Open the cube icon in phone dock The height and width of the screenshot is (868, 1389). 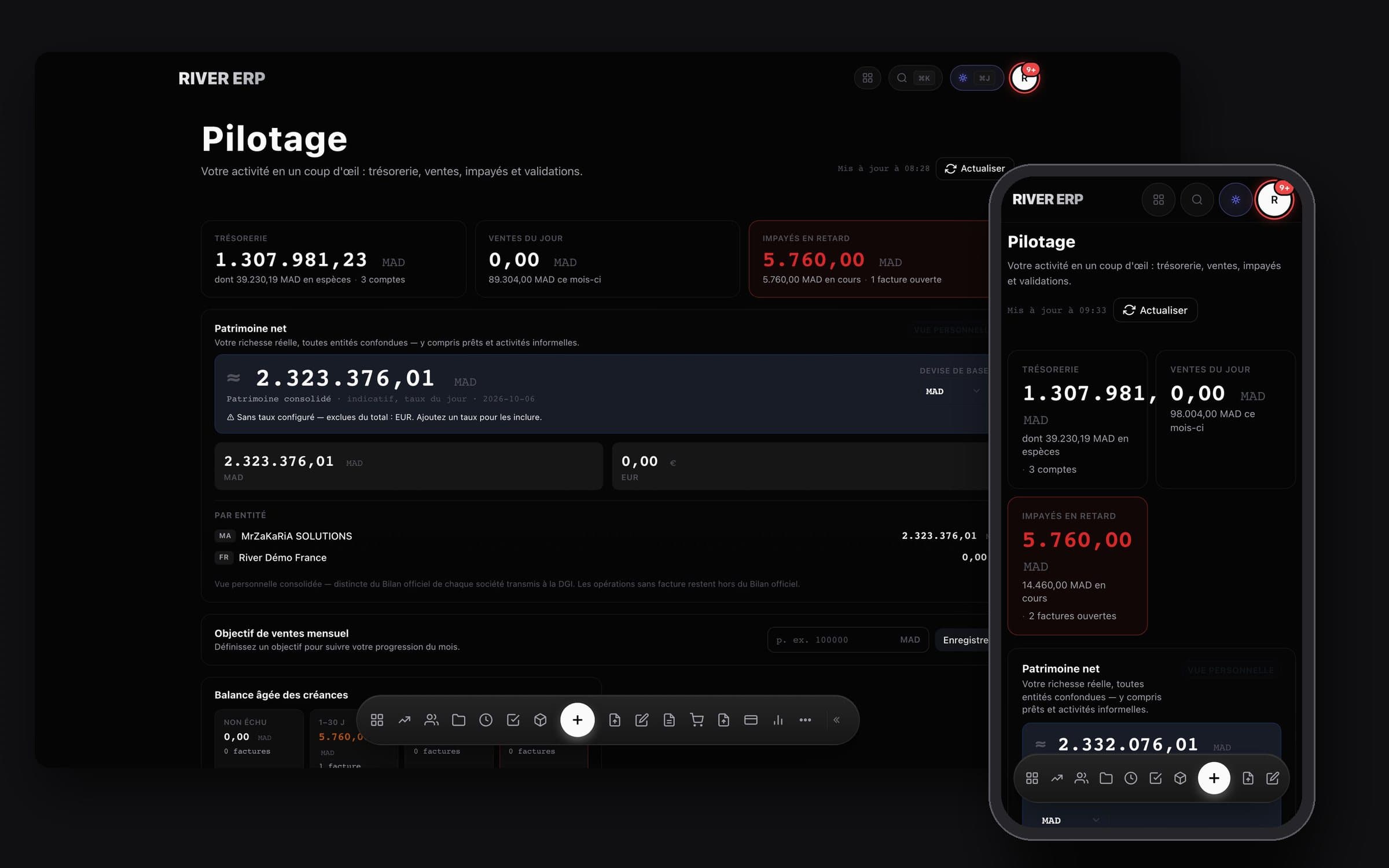pos(1180,778)
